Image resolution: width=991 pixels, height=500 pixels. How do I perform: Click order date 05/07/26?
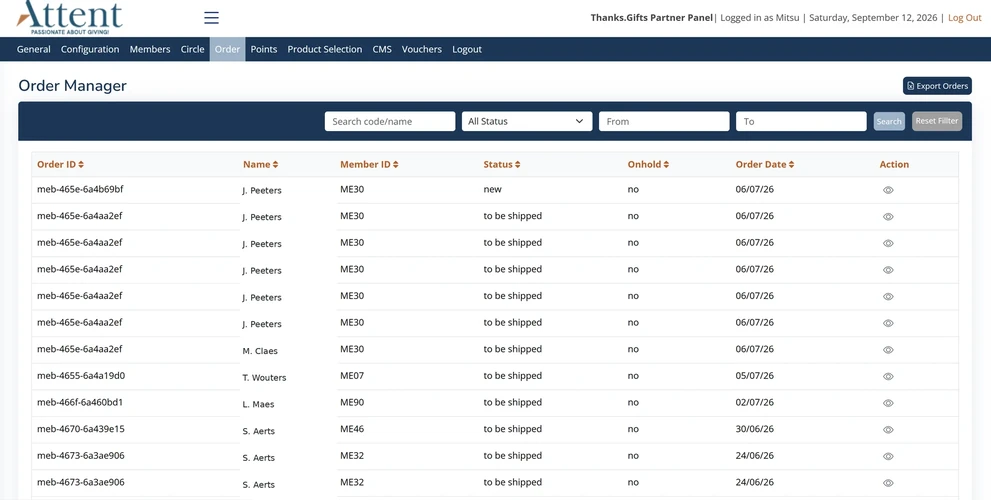[x=755, y=375]
